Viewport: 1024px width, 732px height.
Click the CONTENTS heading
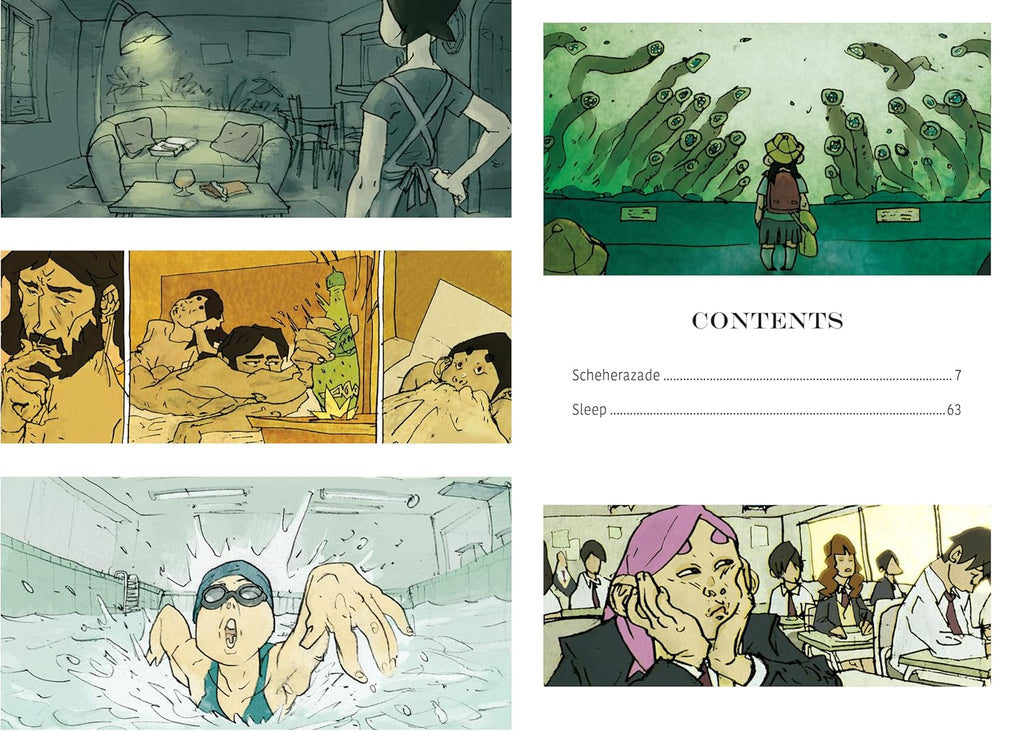(767, 321)
